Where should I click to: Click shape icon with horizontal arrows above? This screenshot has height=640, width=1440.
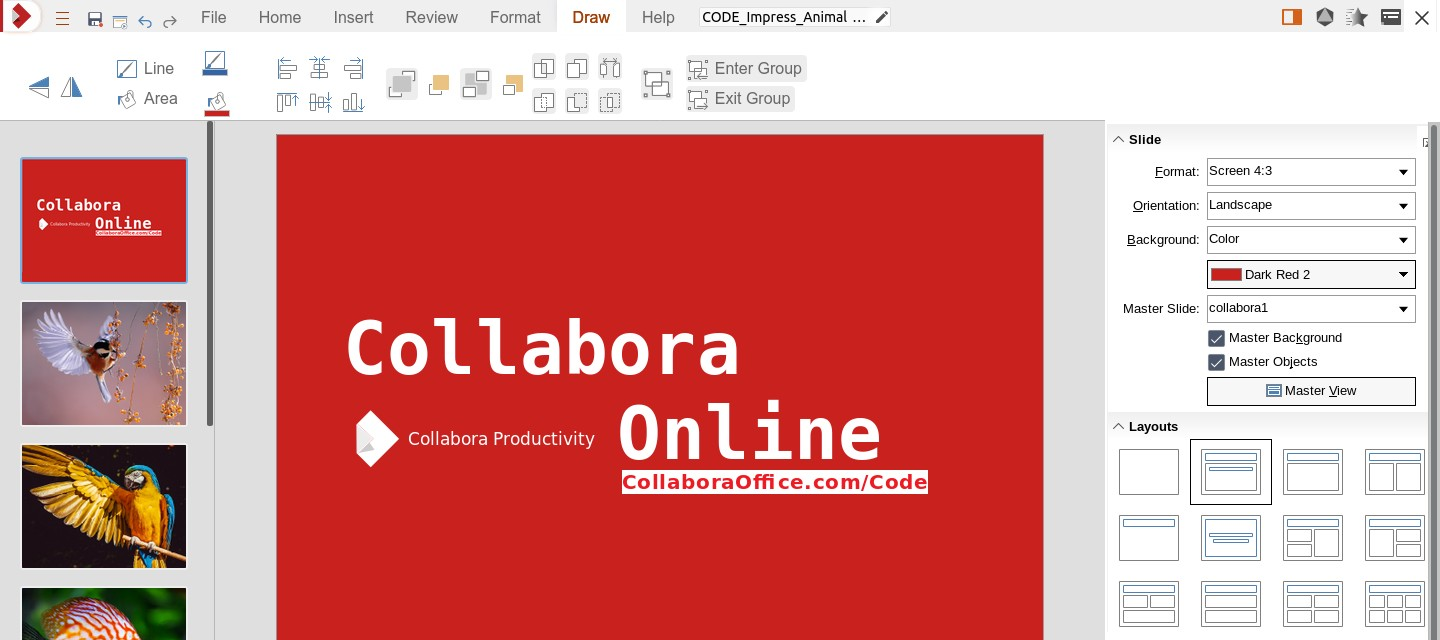(610, 68)
